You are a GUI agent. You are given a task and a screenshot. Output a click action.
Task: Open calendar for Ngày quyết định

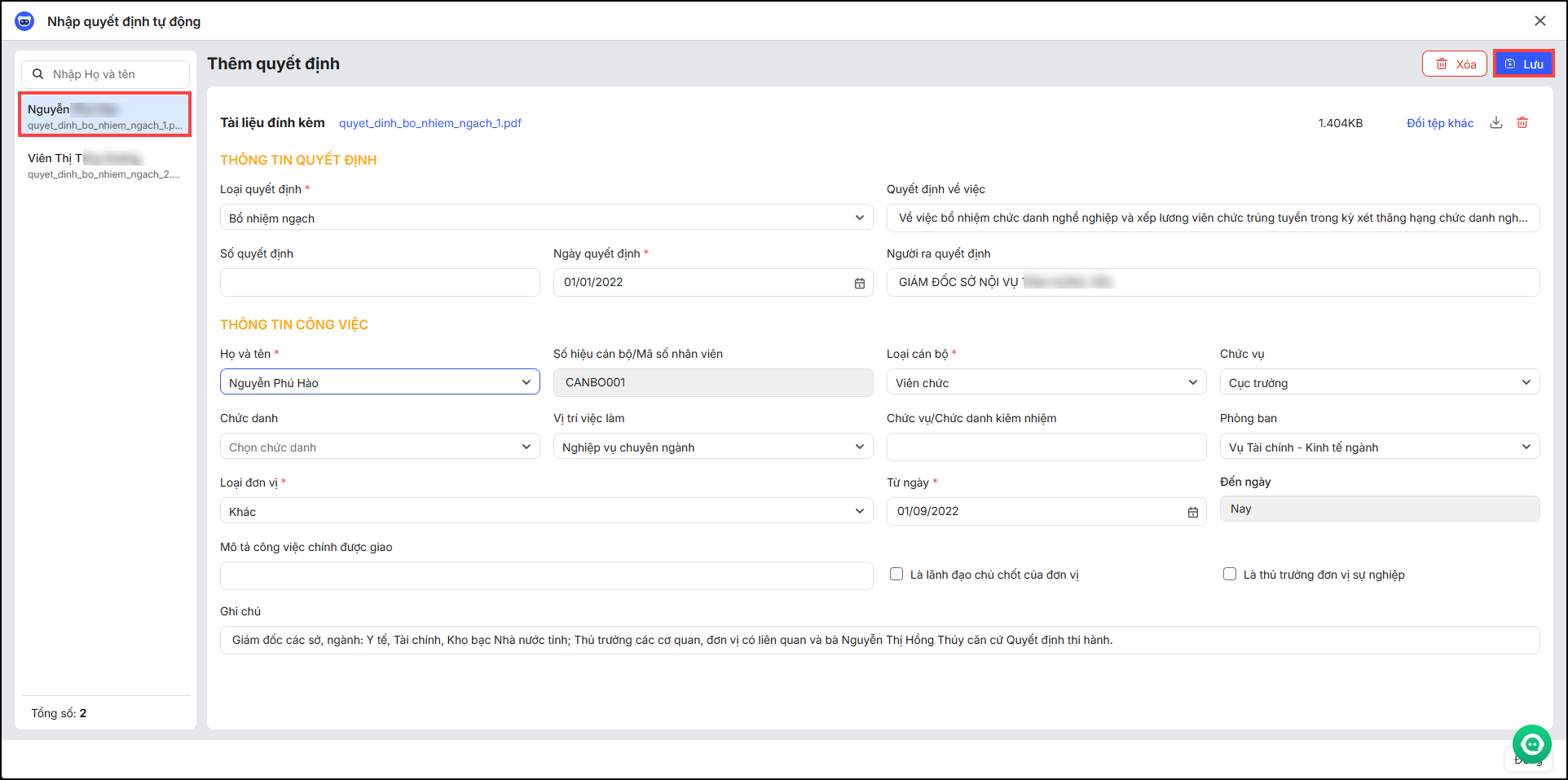coord(859,283)
